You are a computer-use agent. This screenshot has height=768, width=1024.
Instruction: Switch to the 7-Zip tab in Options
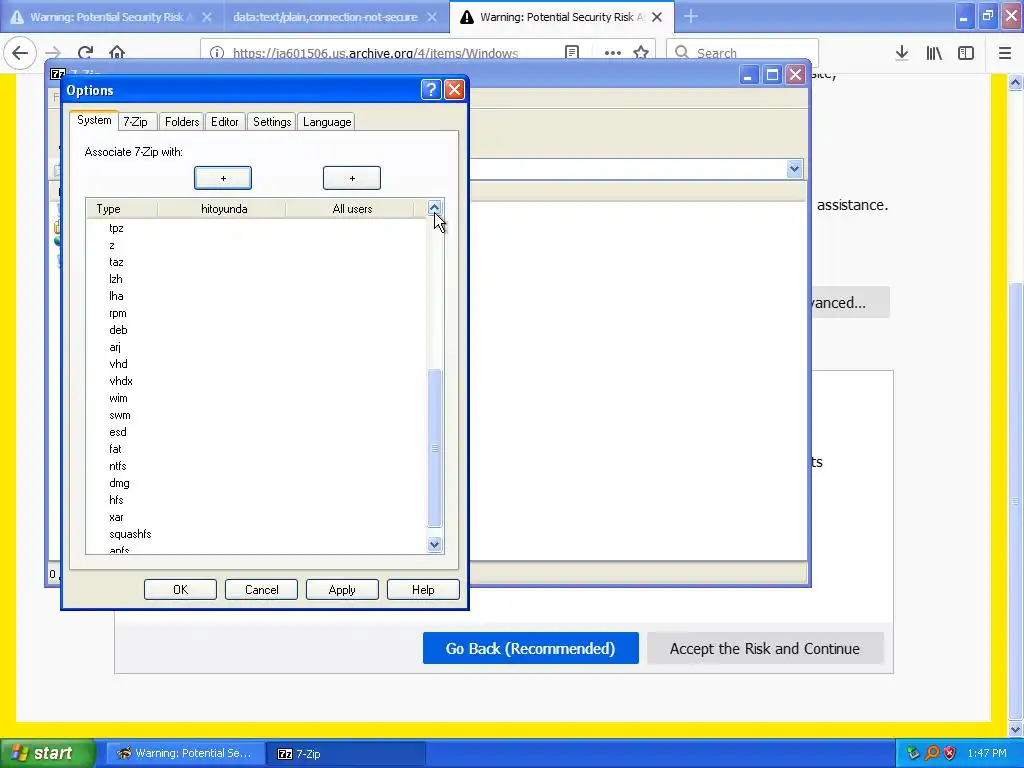coord(136,121)
